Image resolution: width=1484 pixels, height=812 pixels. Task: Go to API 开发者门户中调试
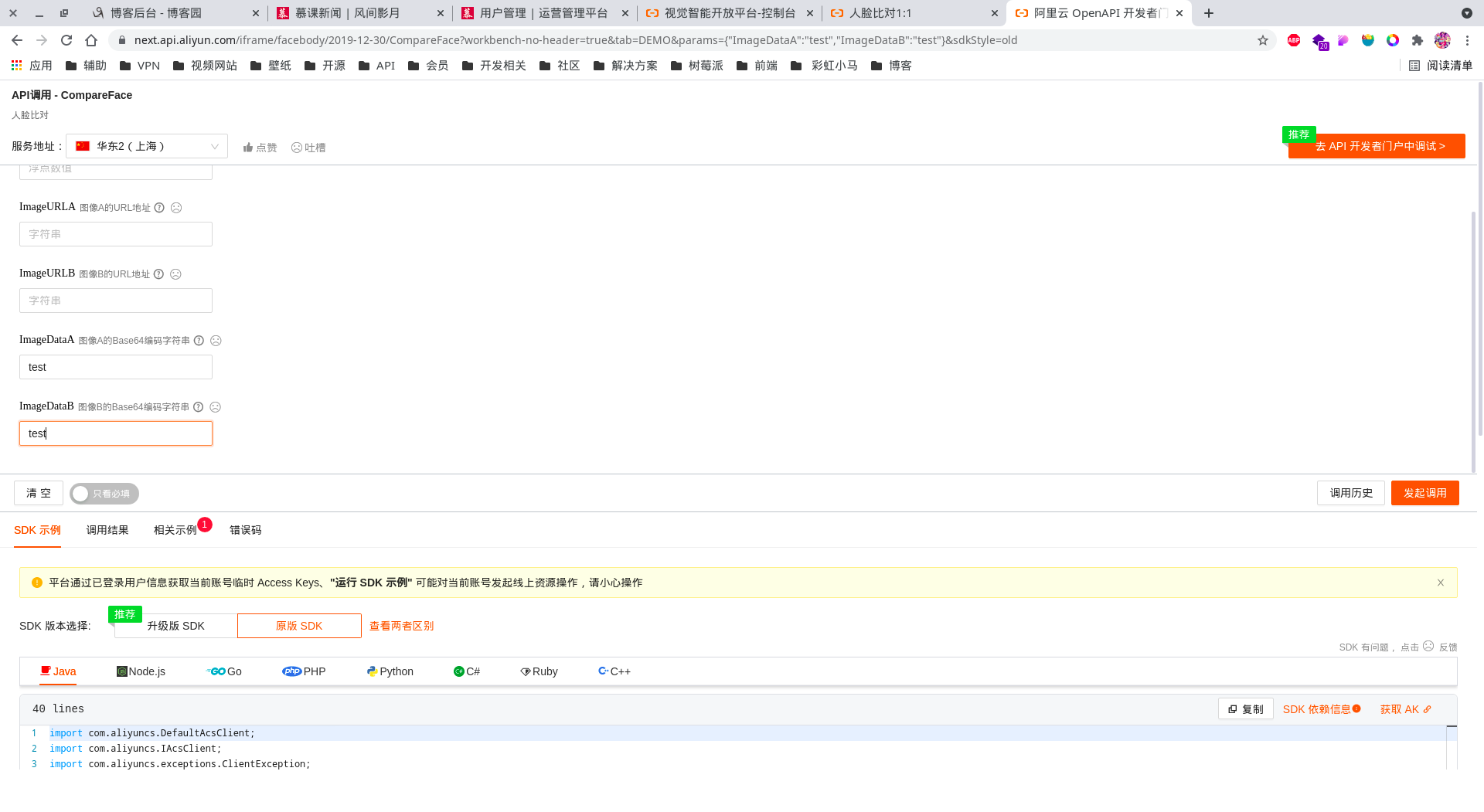click(1377, 146)
